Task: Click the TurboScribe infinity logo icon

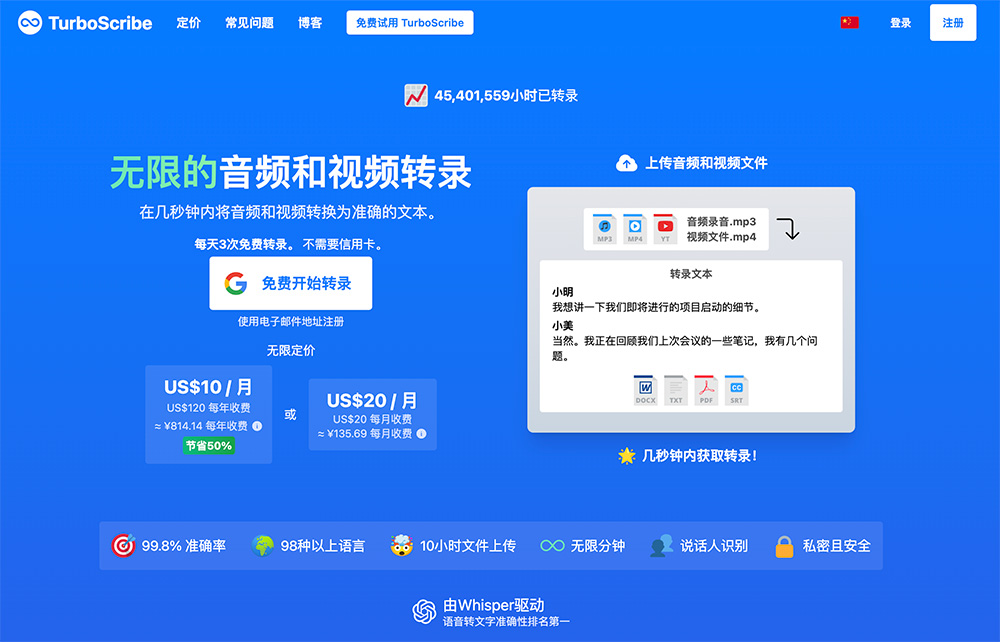Action: [29, 23]
